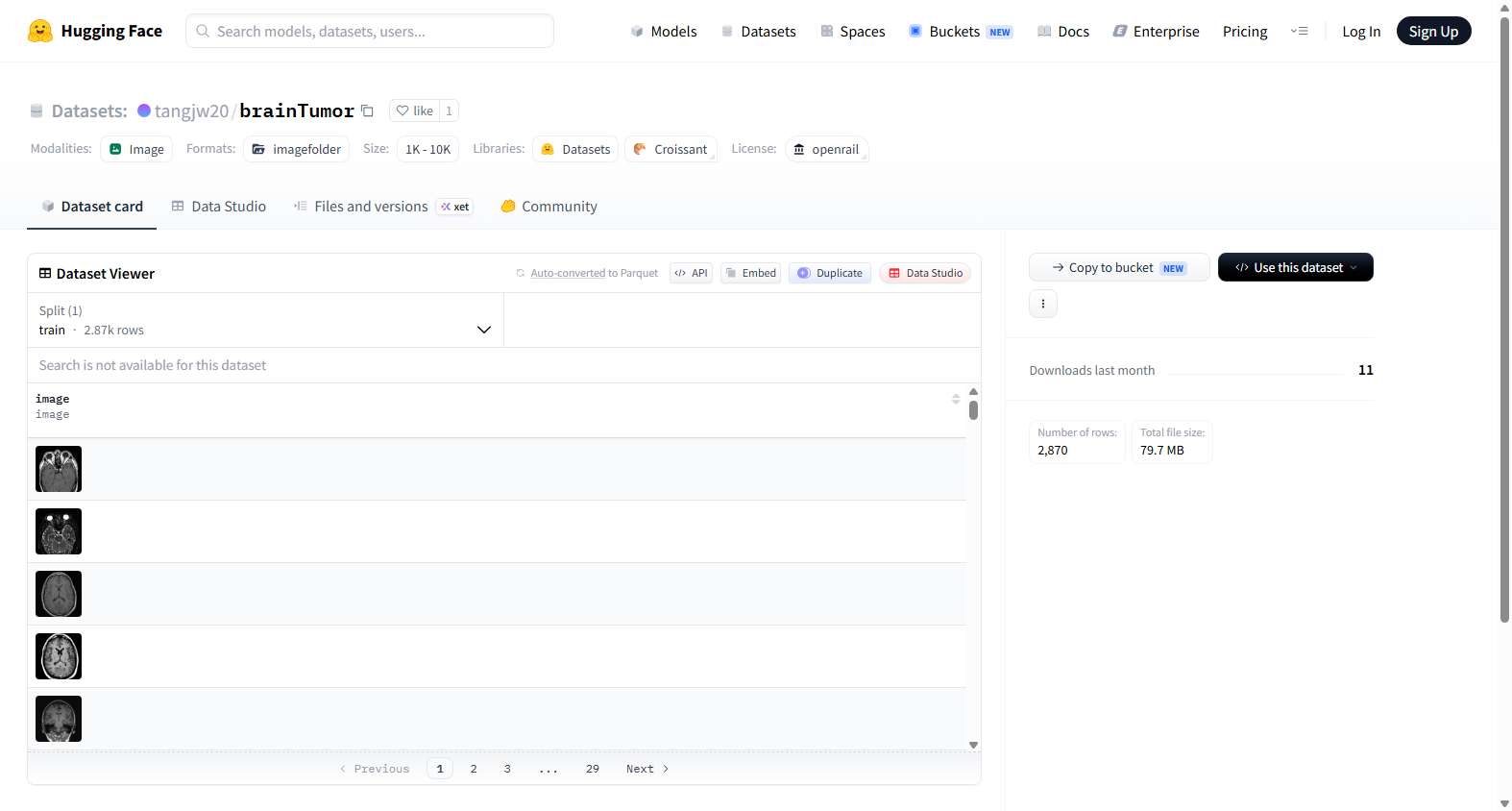Click the like heart button
The image size is (1512, 811).
click(x=414, y=111)
